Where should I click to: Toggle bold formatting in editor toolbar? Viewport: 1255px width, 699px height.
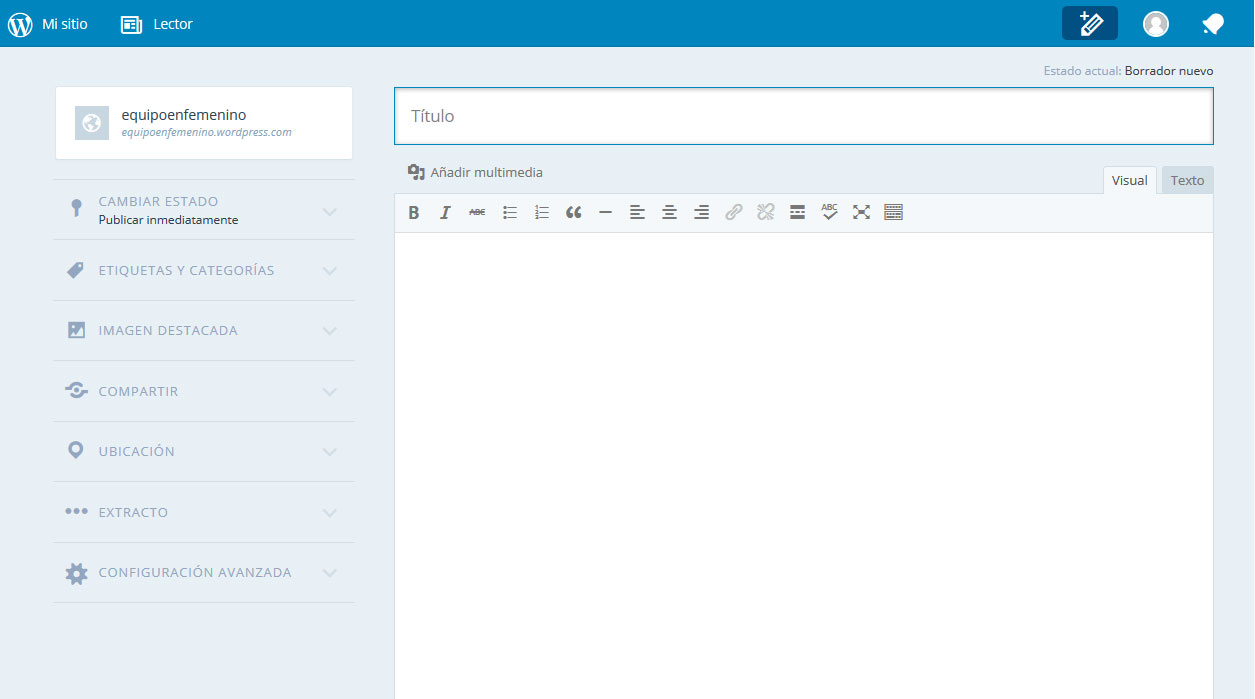(414, 212)
